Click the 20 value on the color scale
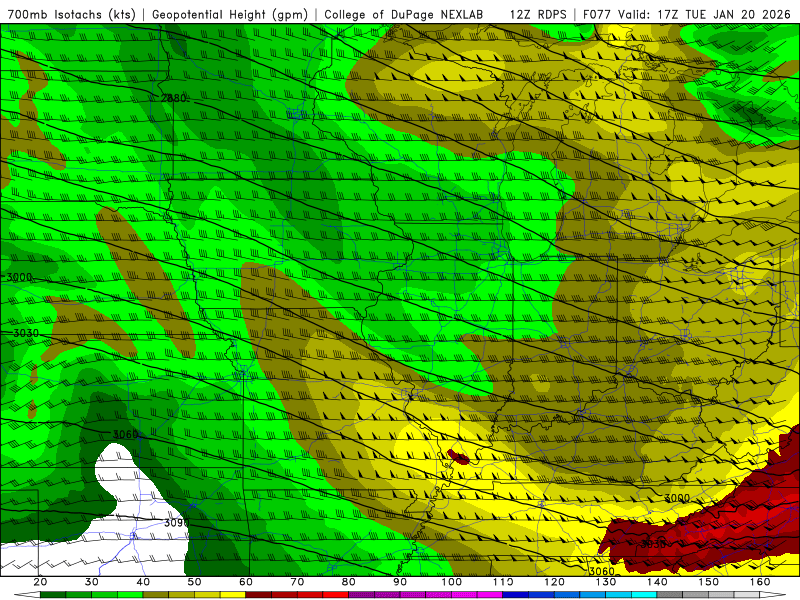 click(x=40, y=582)
